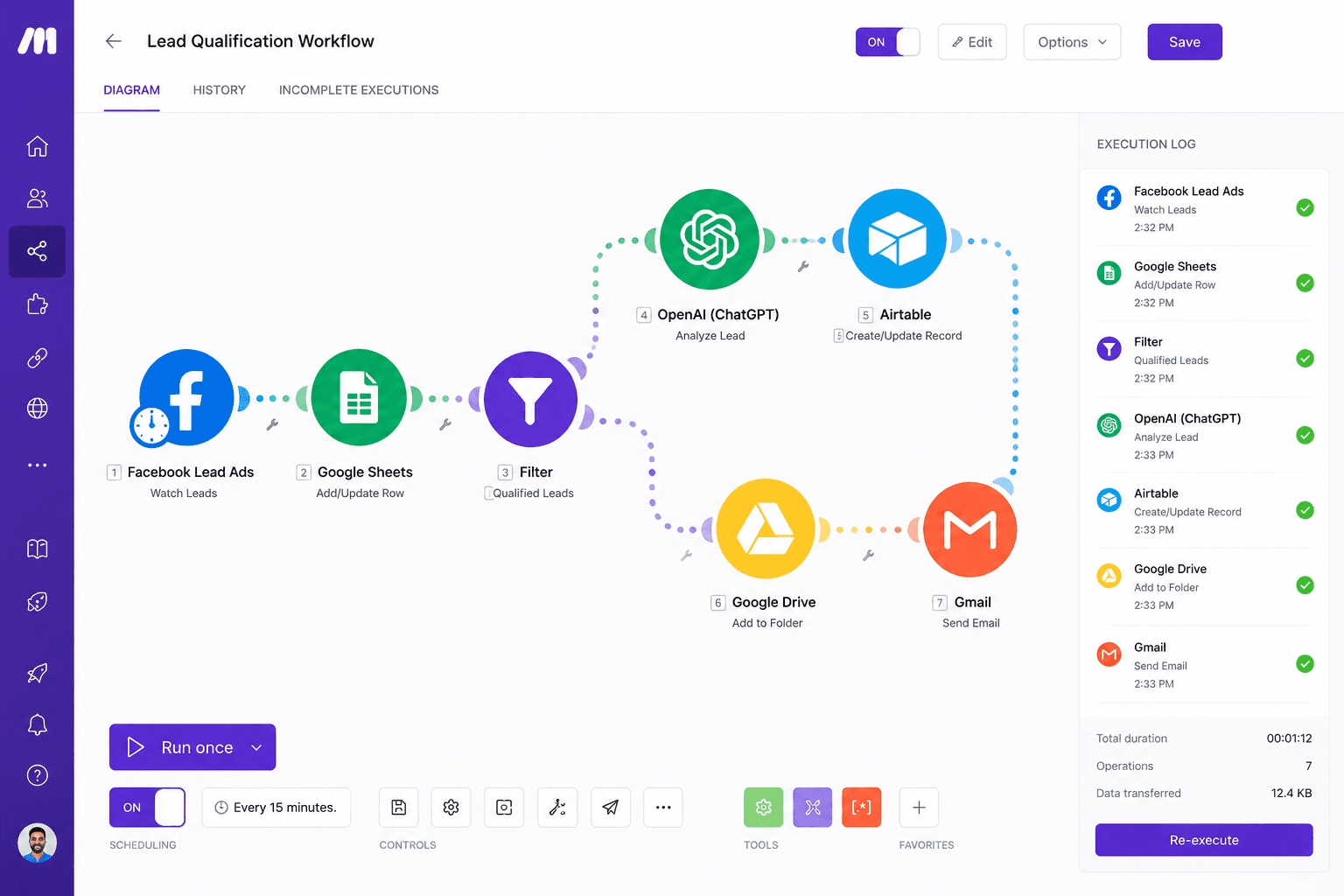Open the Resource hub book icon
The height and width of the screenshot is (896, 1344).
click(x=37, y=549)
